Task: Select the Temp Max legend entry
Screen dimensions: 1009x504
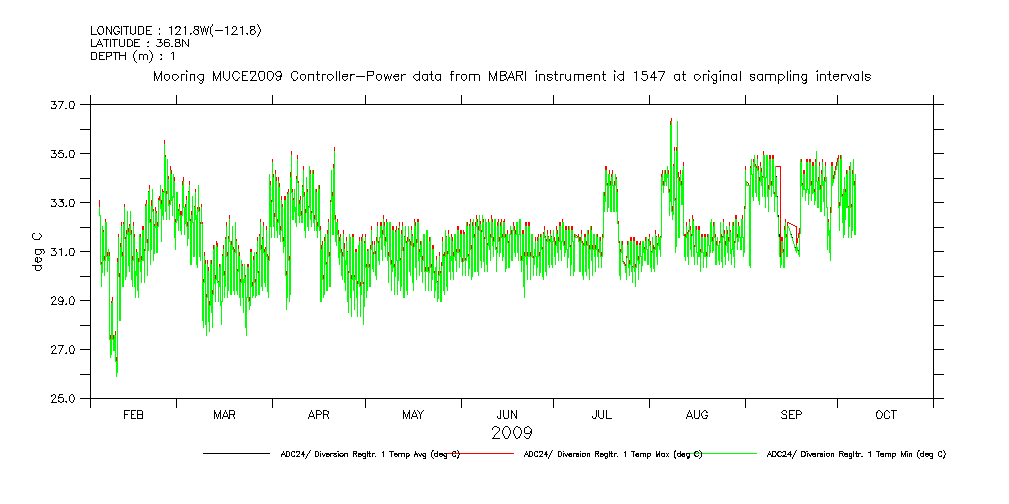Action: tap(611, 454)
